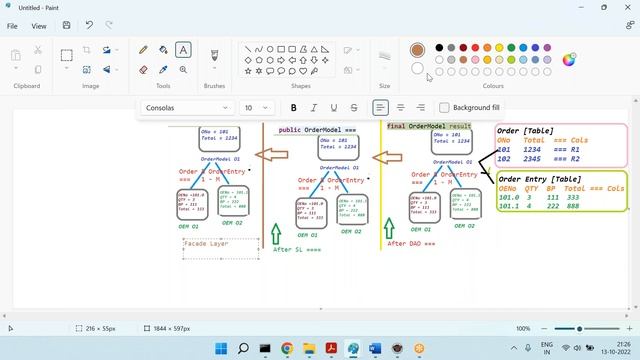
Task: Click the Save icon
Action: point(67,25)
